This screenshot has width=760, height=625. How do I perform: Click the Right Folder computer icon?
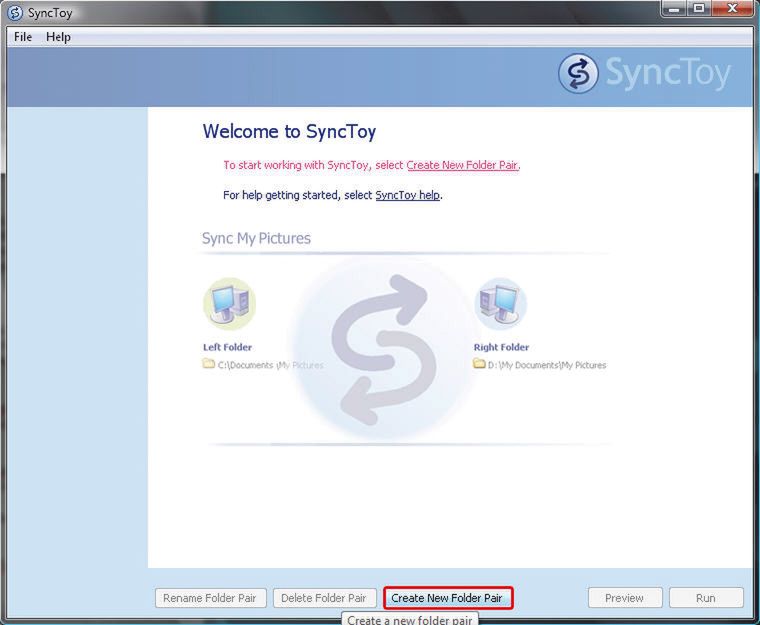click(x=500, y=304)
